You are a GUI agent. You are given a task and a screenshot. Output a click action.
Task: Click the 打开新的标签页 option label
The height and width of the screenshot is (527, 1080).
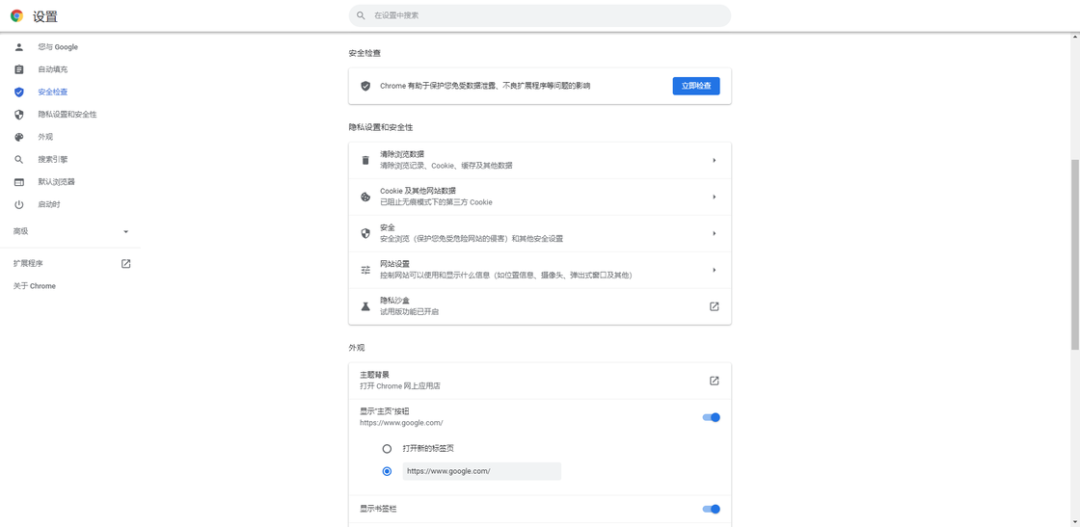tap(428, 448)
